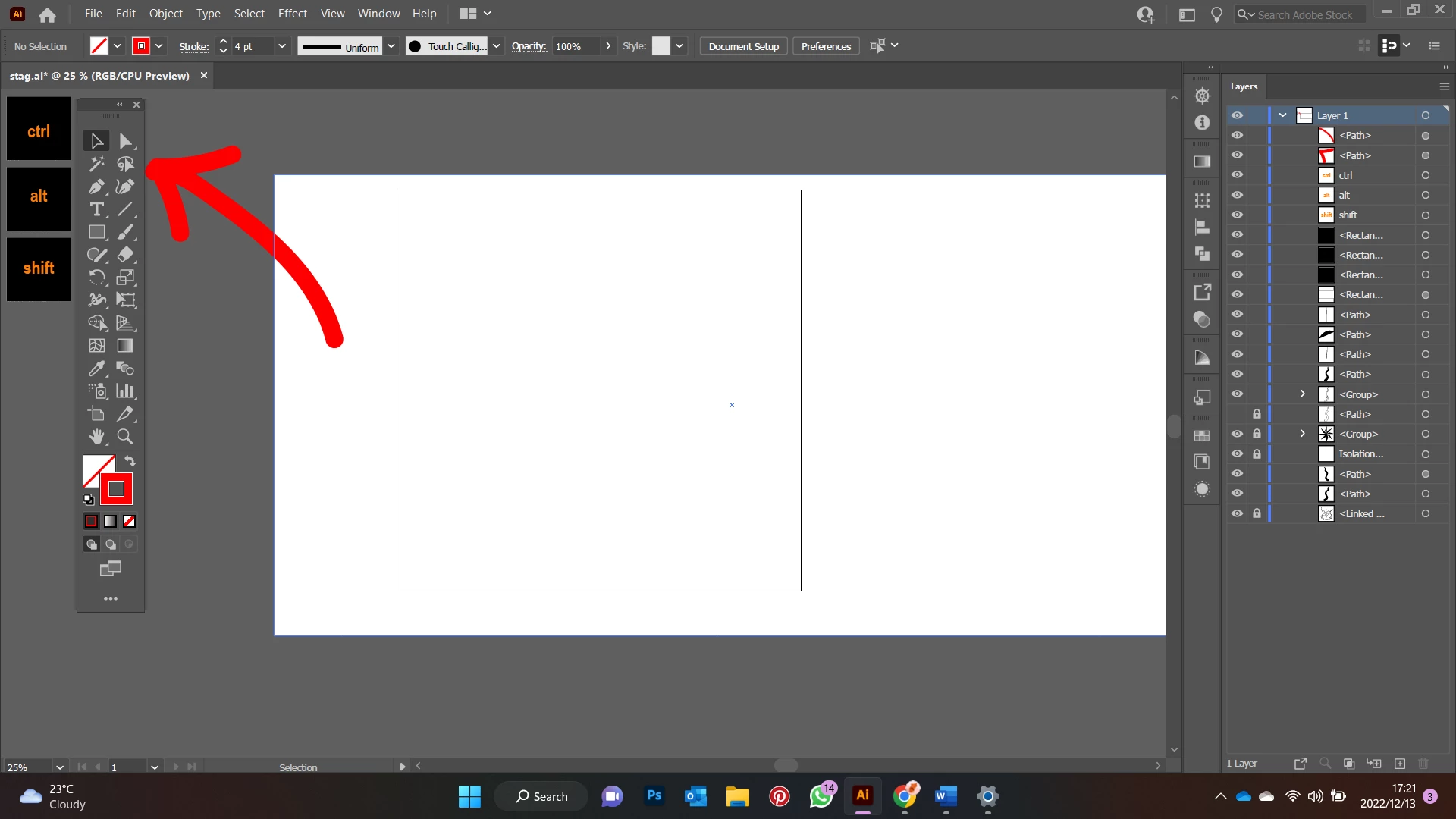This screenshot has width=1456, height=819.
Task: Collapse Layer 1 in Layers panel
Action: 1282,115
